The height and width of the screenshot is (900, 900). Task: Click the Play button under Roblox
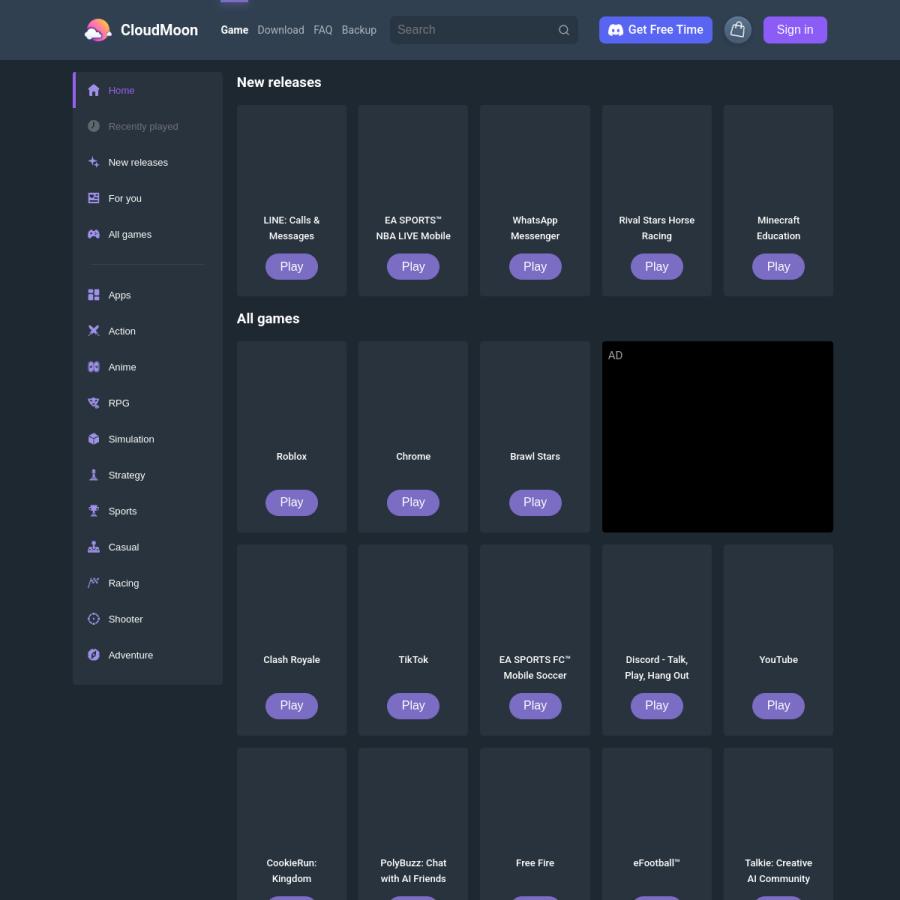[292, 503]
